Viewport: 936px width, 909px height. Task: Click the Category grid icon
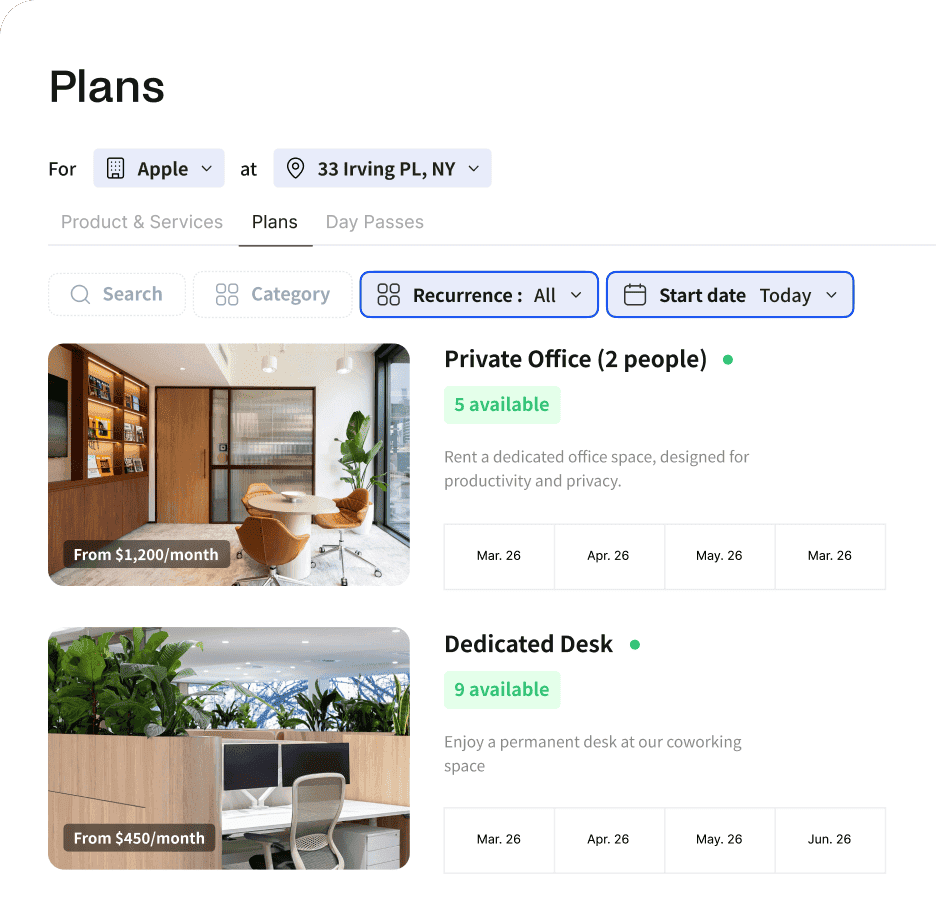227,294
